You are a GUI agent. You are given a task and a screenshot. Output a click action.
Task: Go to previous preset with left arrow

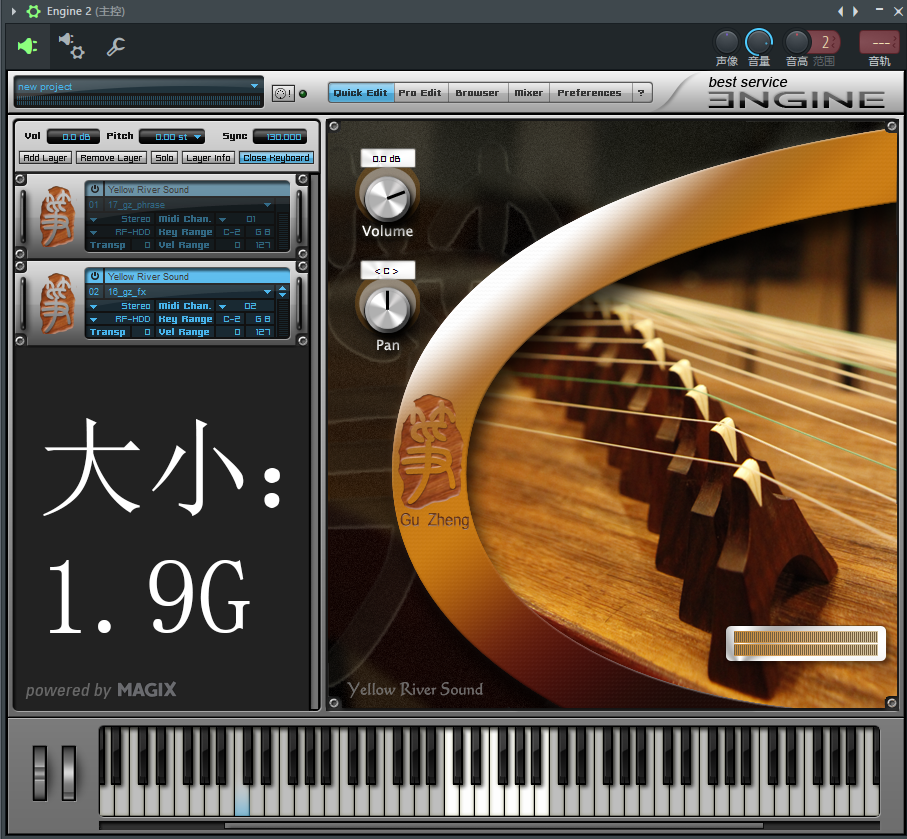point(840,11)
